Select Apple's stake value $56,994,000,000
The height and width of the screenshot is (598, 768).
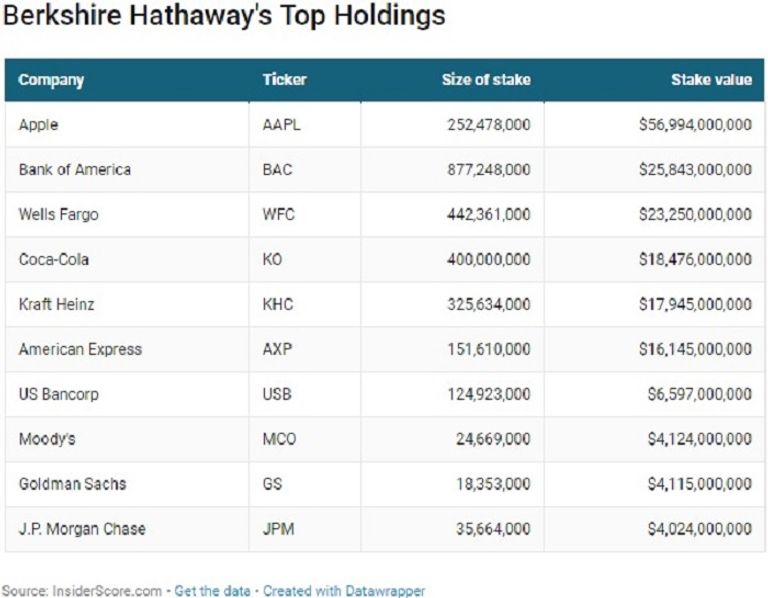695,125
